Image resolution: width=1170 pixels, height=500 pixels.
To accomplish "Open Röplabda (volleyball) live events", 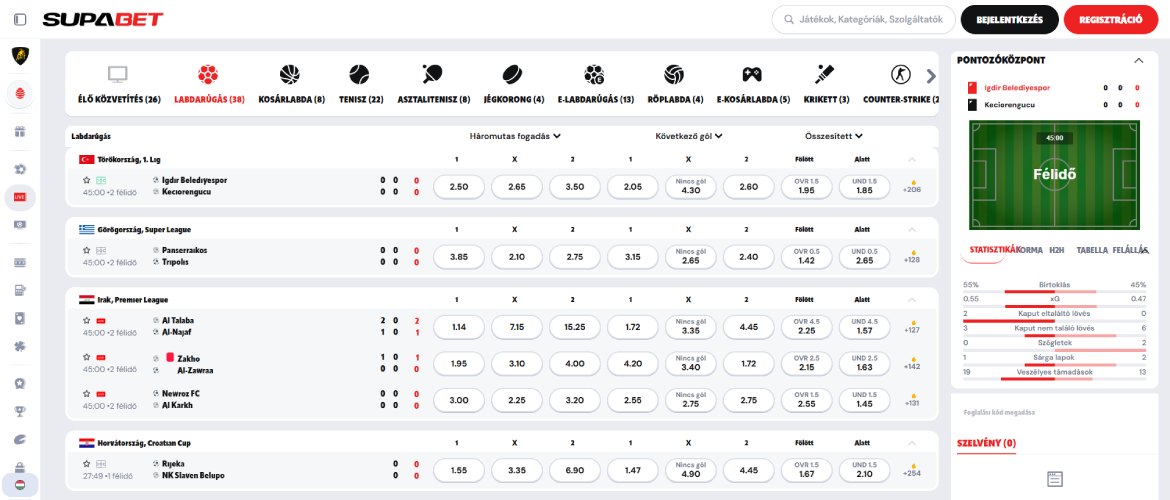I will click(x=674, y=75).
